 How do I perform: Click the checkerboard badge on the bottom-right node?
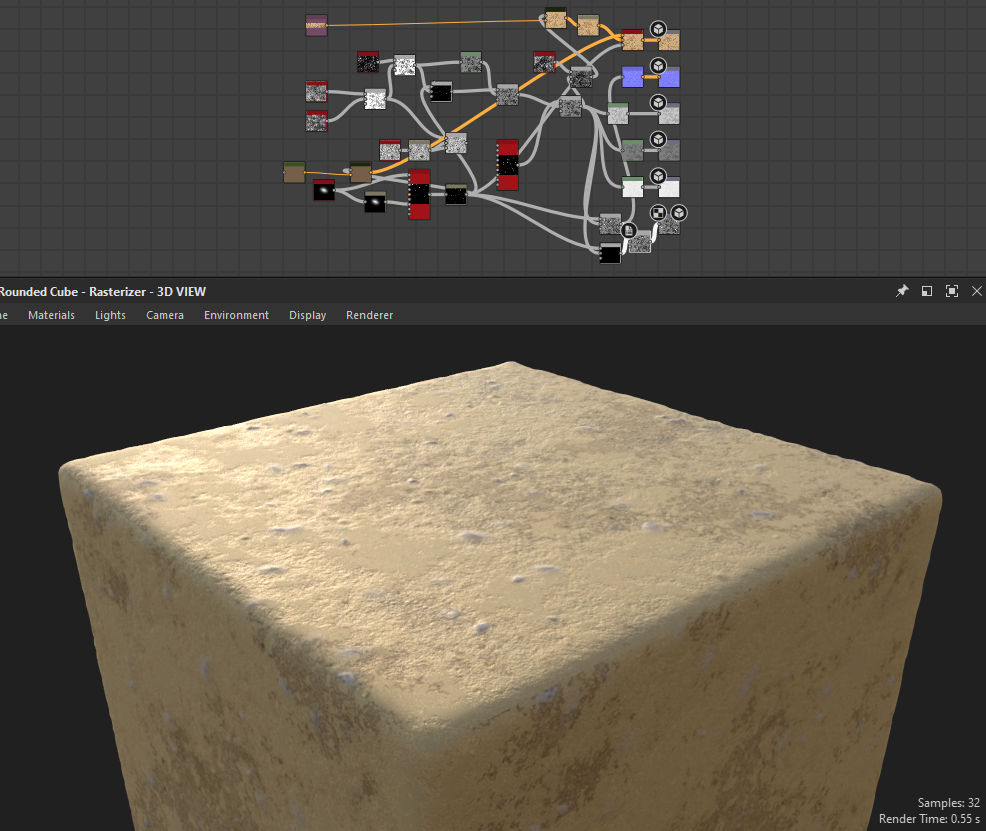(658, 213)
